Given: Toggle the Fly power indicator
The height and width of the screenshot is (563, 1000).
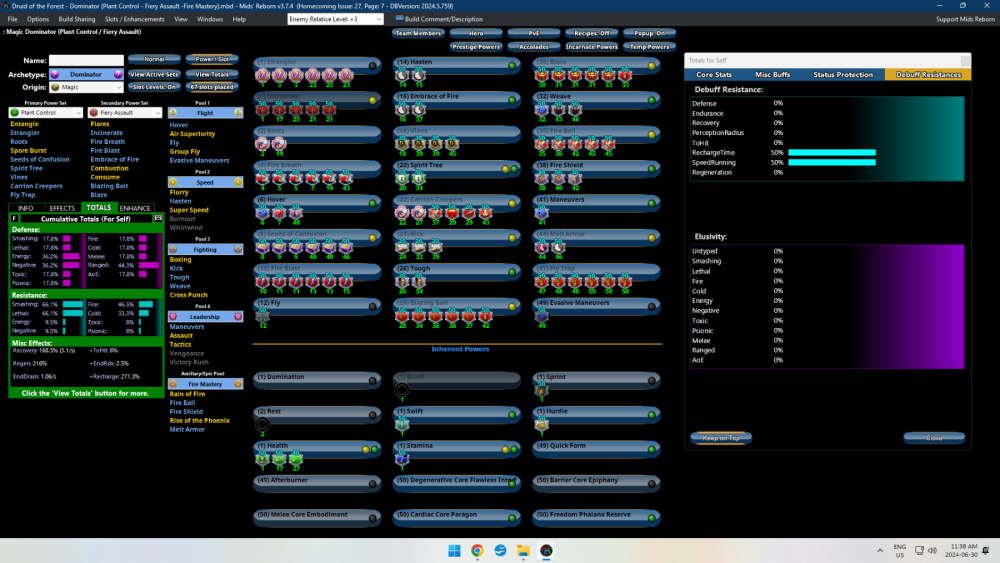Looking at the screenshot, I should [373, 307].
